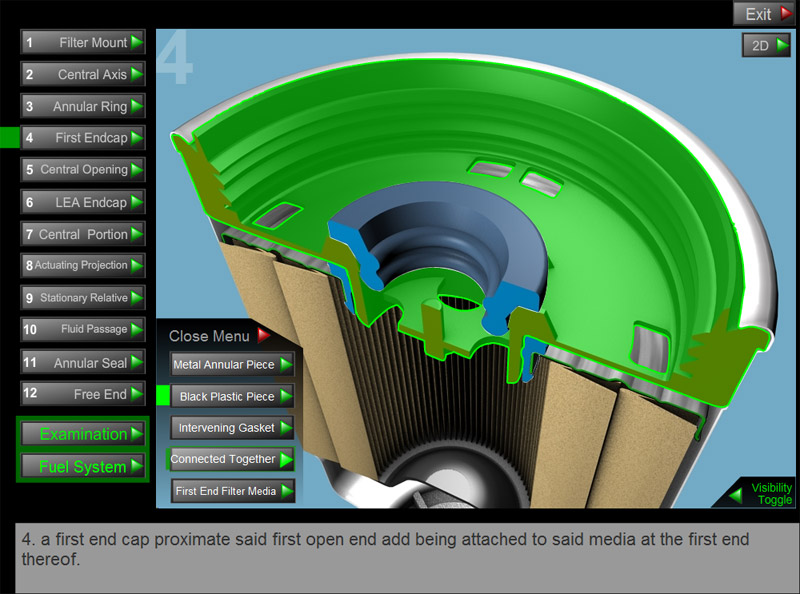
Task: Click the red arrow on Exit
Action: point(786,14)
